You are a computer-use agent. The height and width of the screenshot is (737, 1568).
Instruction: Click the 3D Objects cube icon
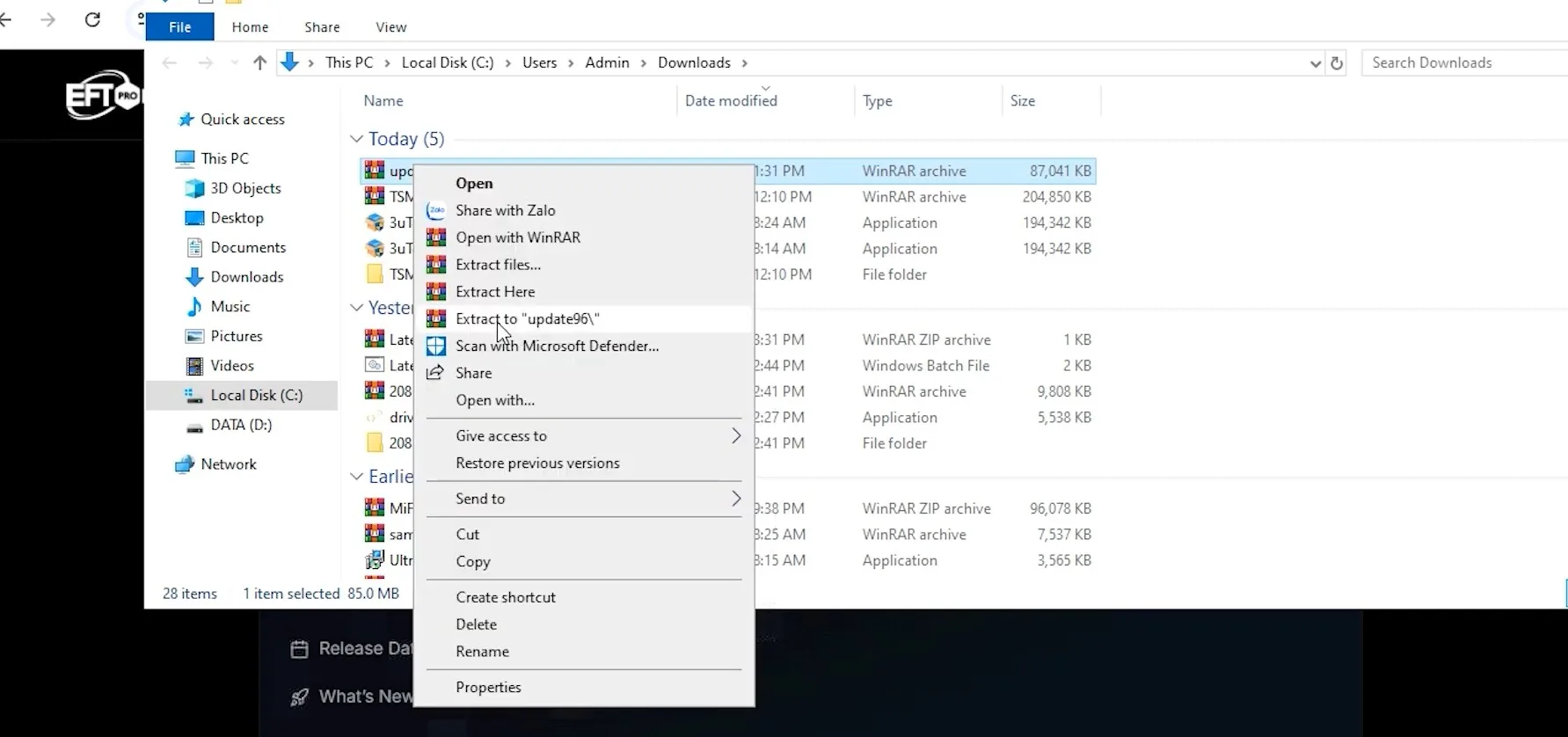click(194, 188)
